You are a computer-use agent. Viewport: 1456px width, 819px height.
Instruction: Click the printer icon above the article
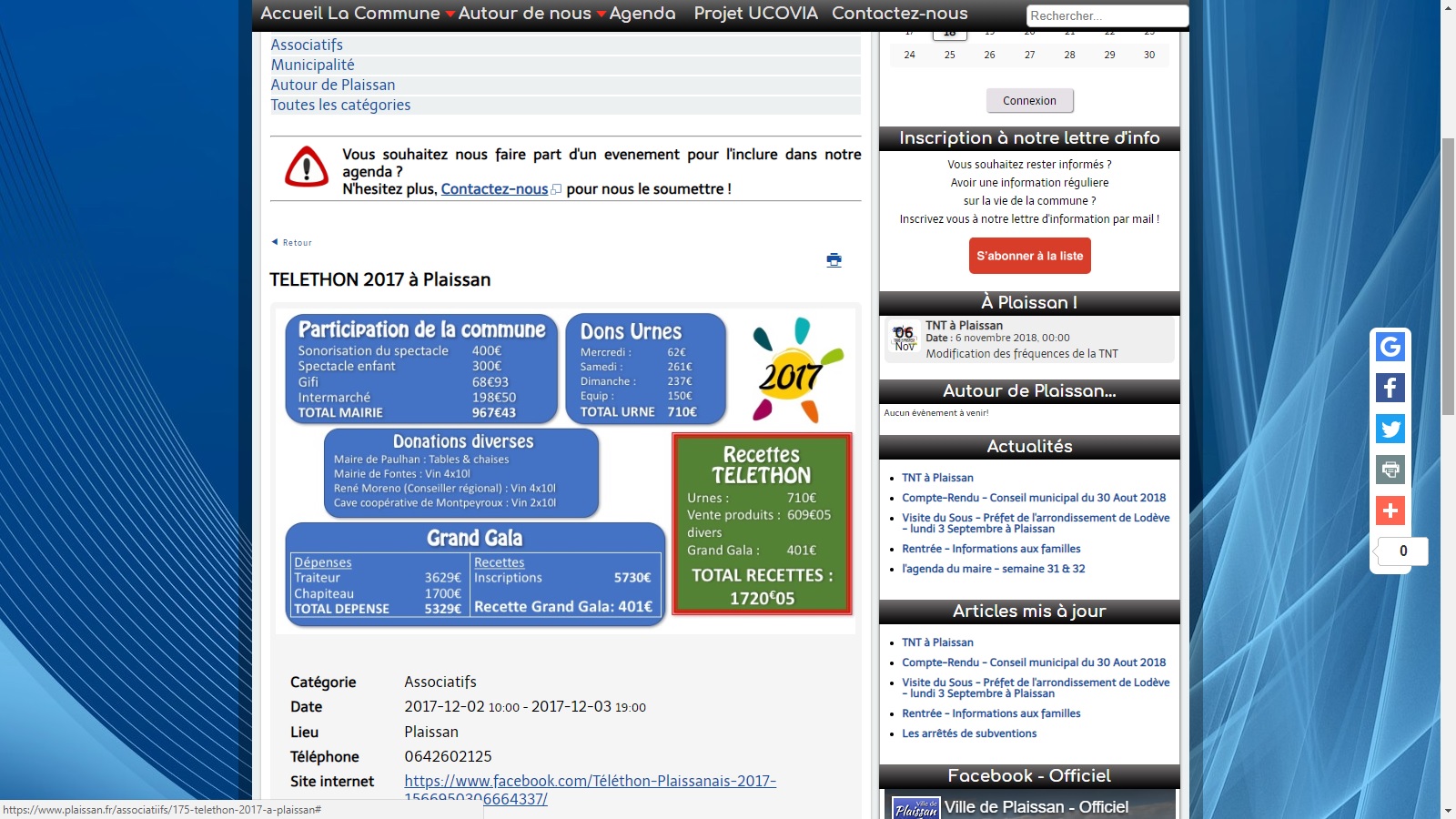point(834,260)
